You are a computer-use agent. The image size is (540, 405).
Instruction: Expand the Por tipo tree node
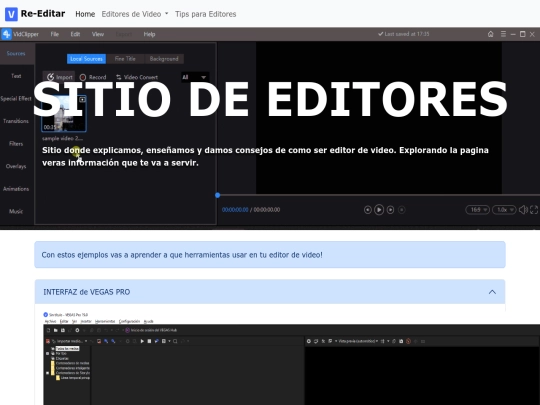48,354
